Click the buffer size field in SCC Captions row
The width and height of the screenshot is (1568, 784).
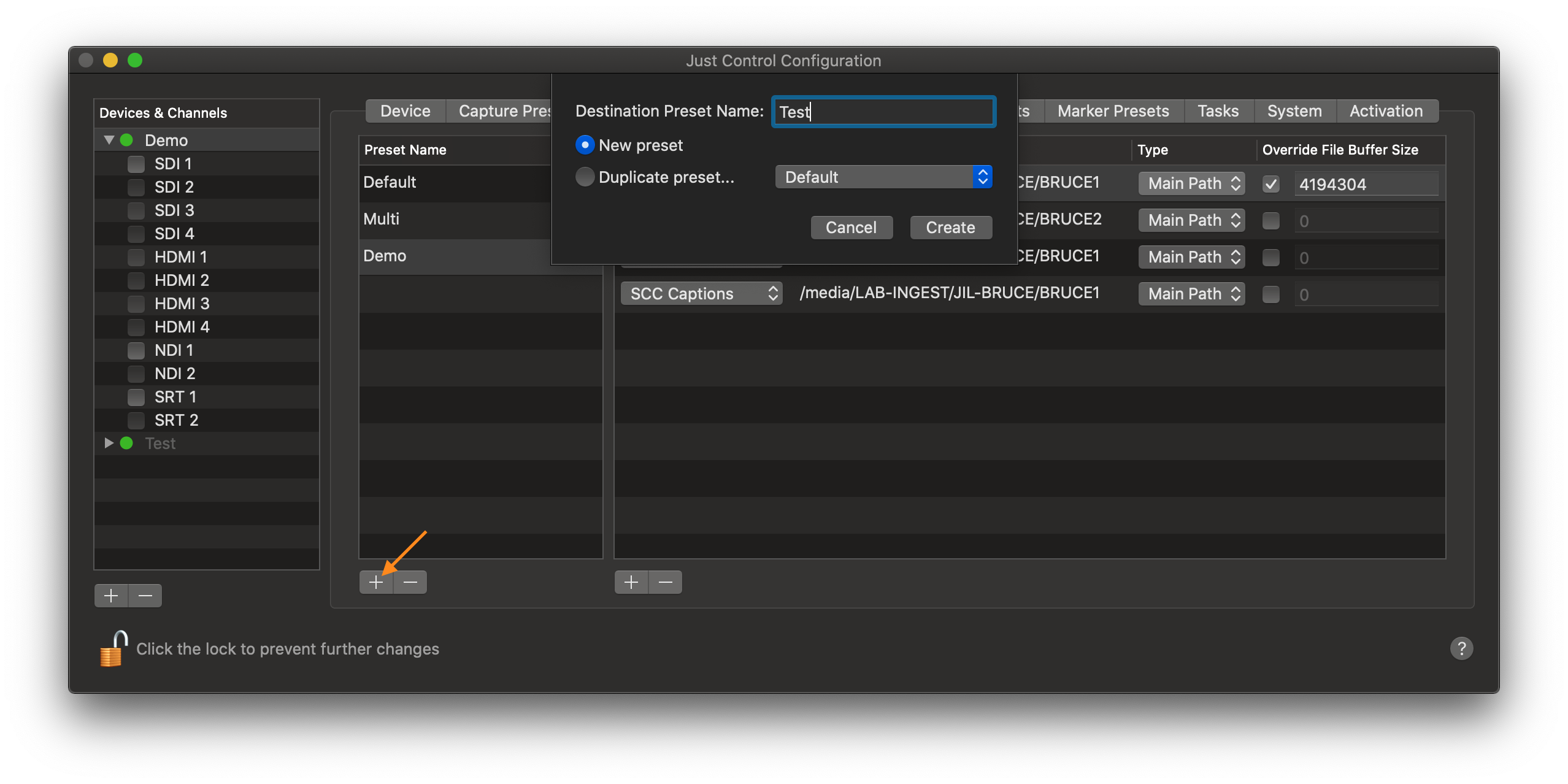(1366, 294)
